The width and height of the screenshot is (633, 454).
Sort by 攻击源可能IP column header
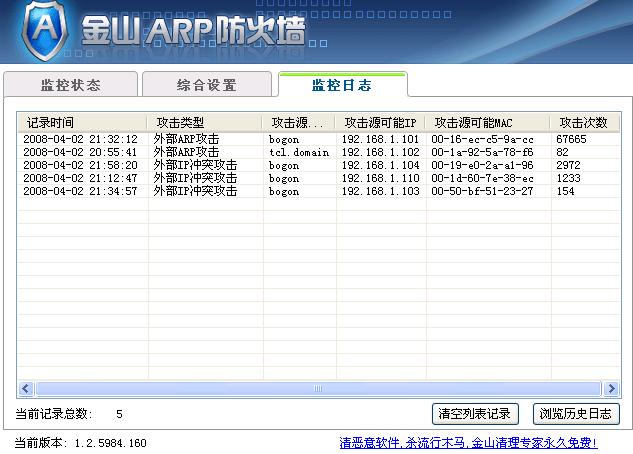(380, 122)
